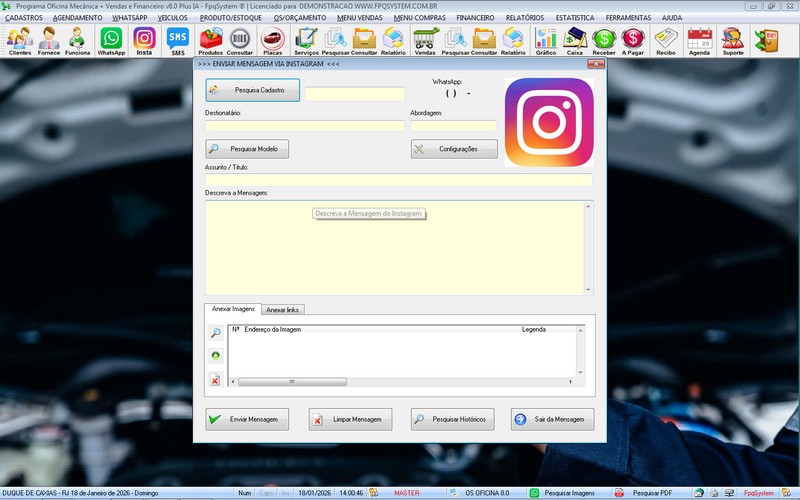Click the Legenda column header
This screenshot has width=800, height=500.
(534, 330)
